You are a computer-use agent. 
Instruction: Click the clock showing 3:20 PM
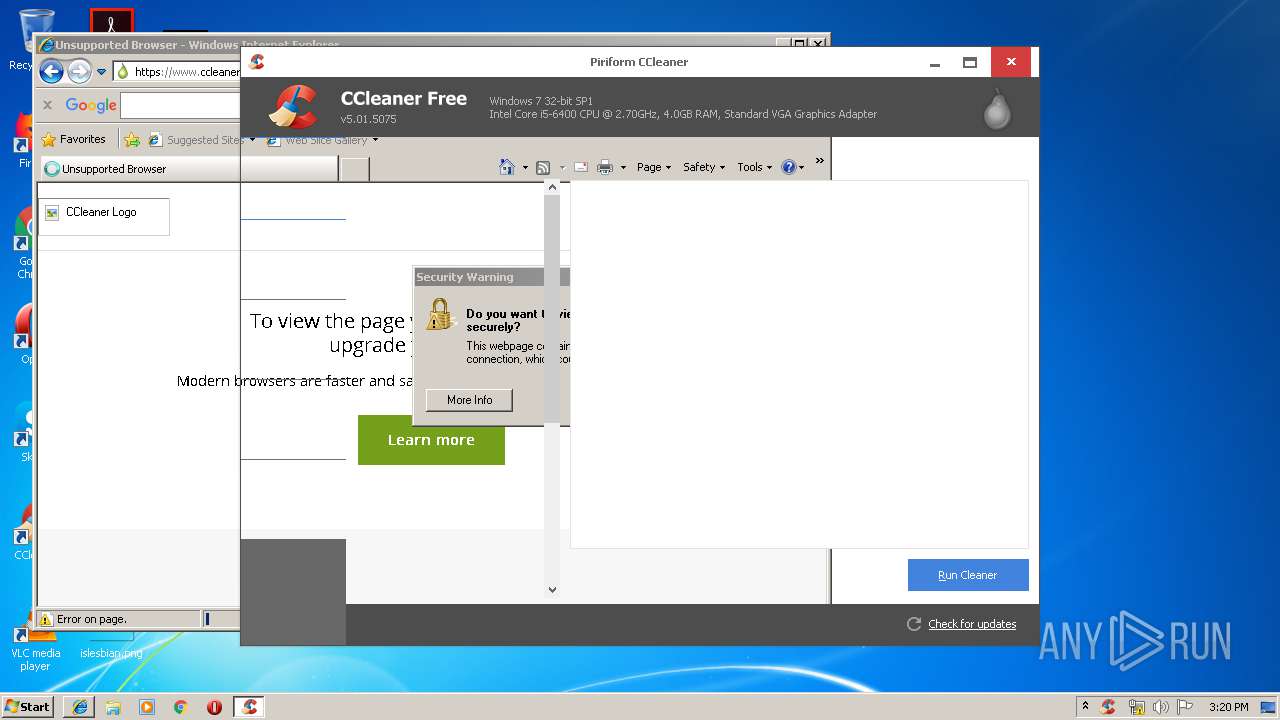[x=1228, y=707]
